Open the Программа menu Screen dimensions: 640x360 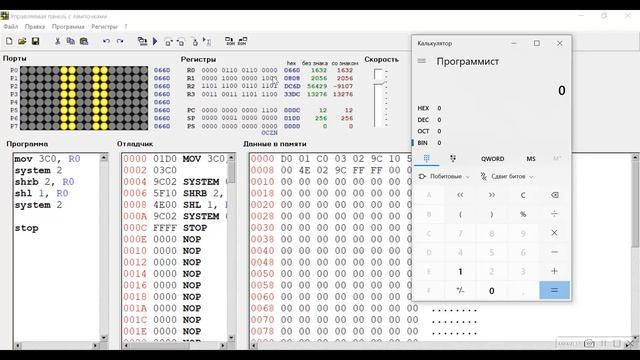(x=68, y=27)
